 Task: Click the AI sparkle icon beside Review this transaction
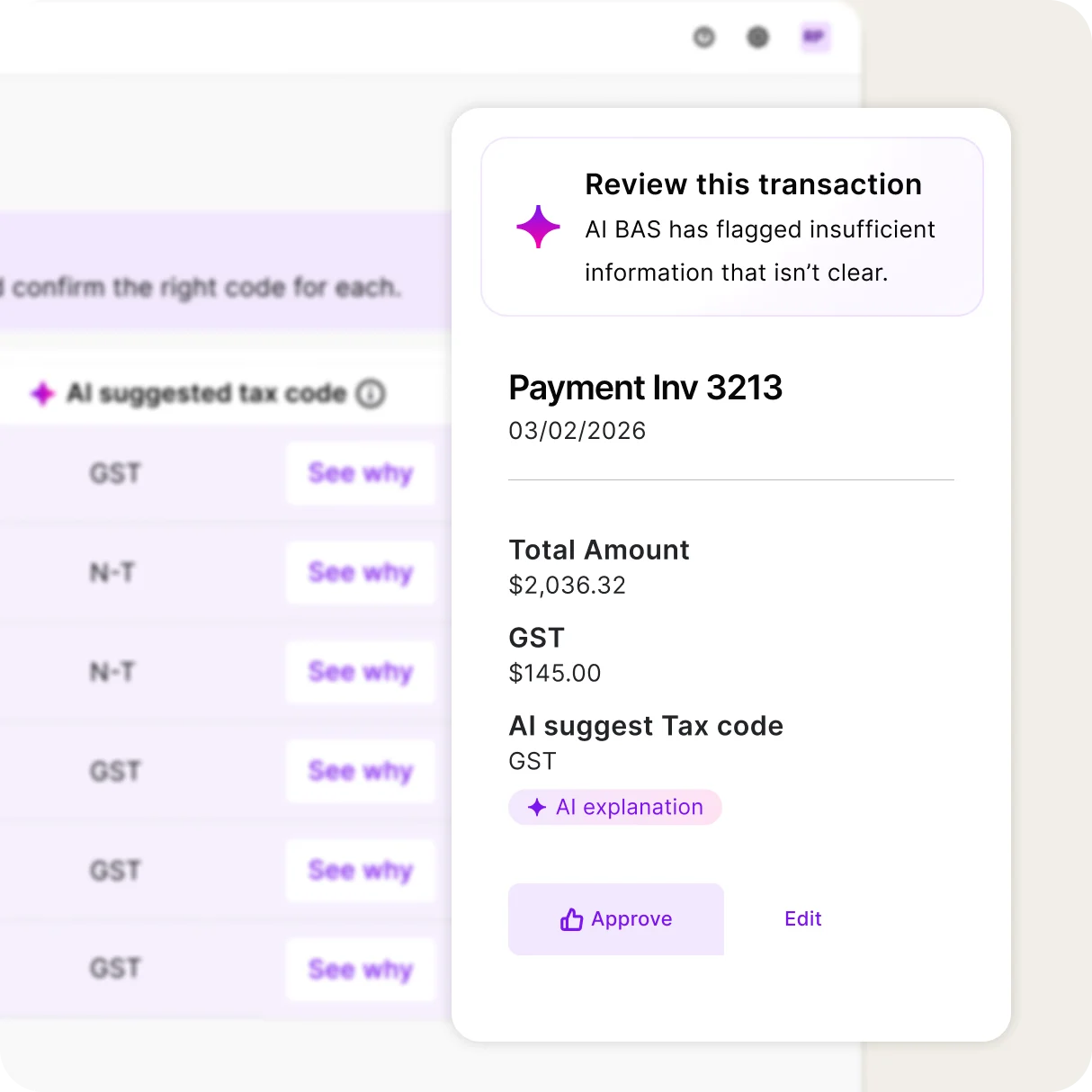pos(538,228)
